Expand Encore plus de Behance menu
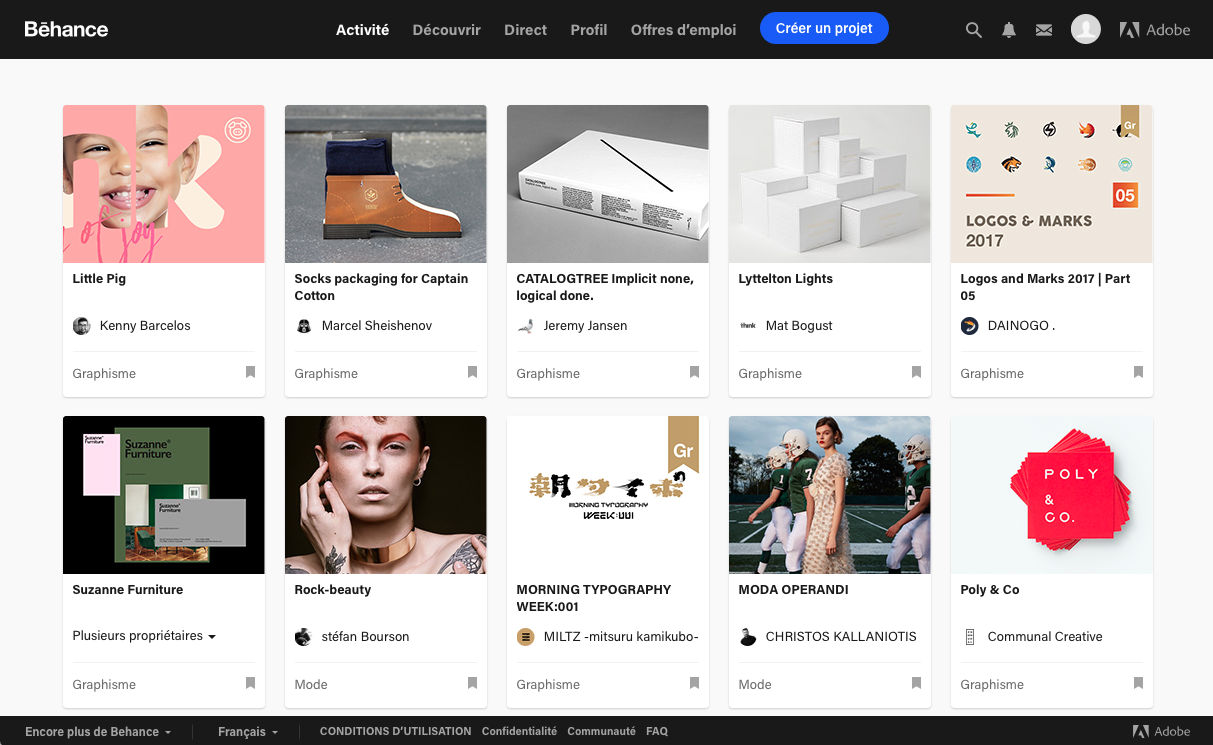The image size is (1213, 745). (x=98, y=732)
